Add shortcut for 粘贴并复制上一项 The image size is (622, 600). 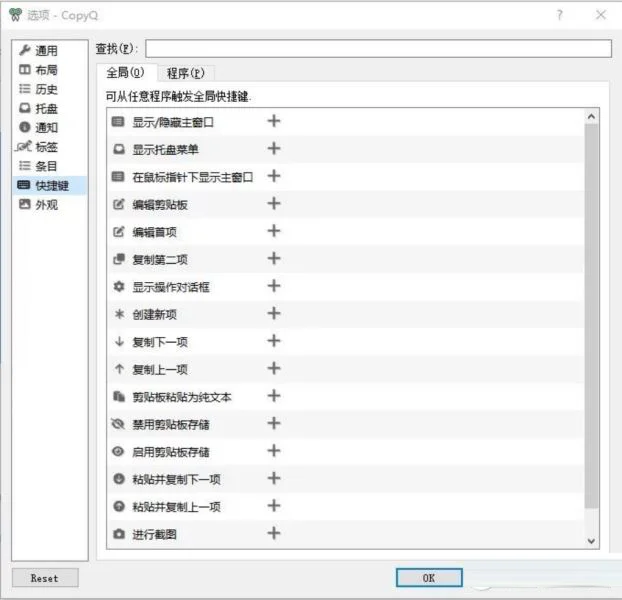coord(274,506)
